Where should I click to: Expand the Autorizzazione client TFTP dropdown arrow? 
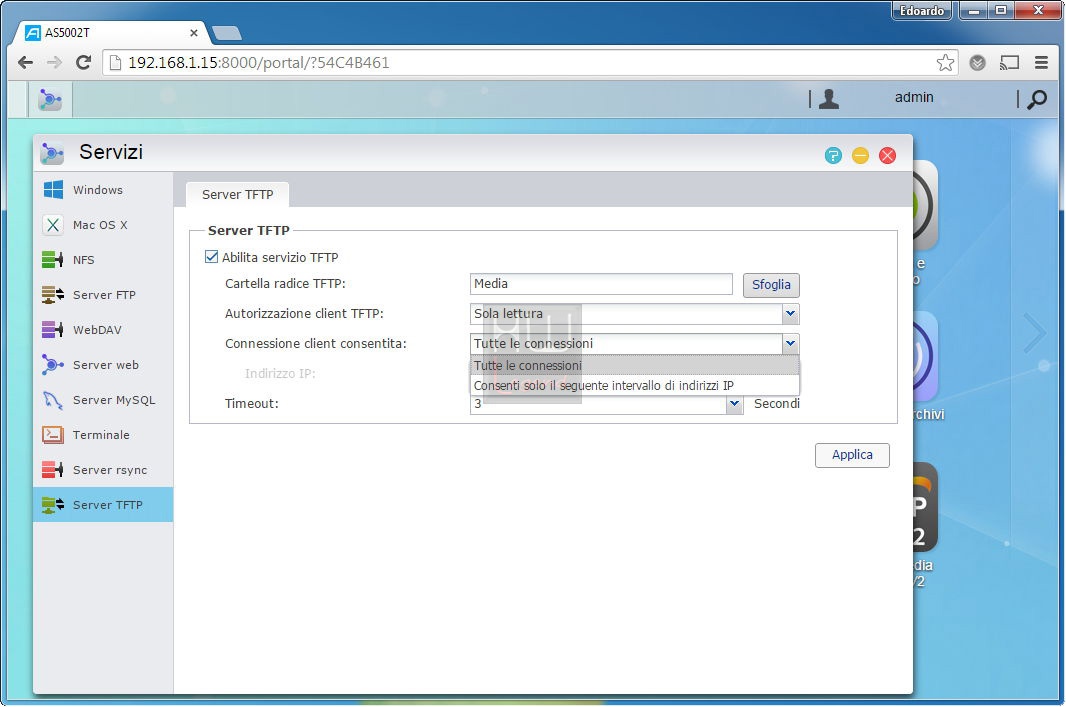(x=790, y=313)
